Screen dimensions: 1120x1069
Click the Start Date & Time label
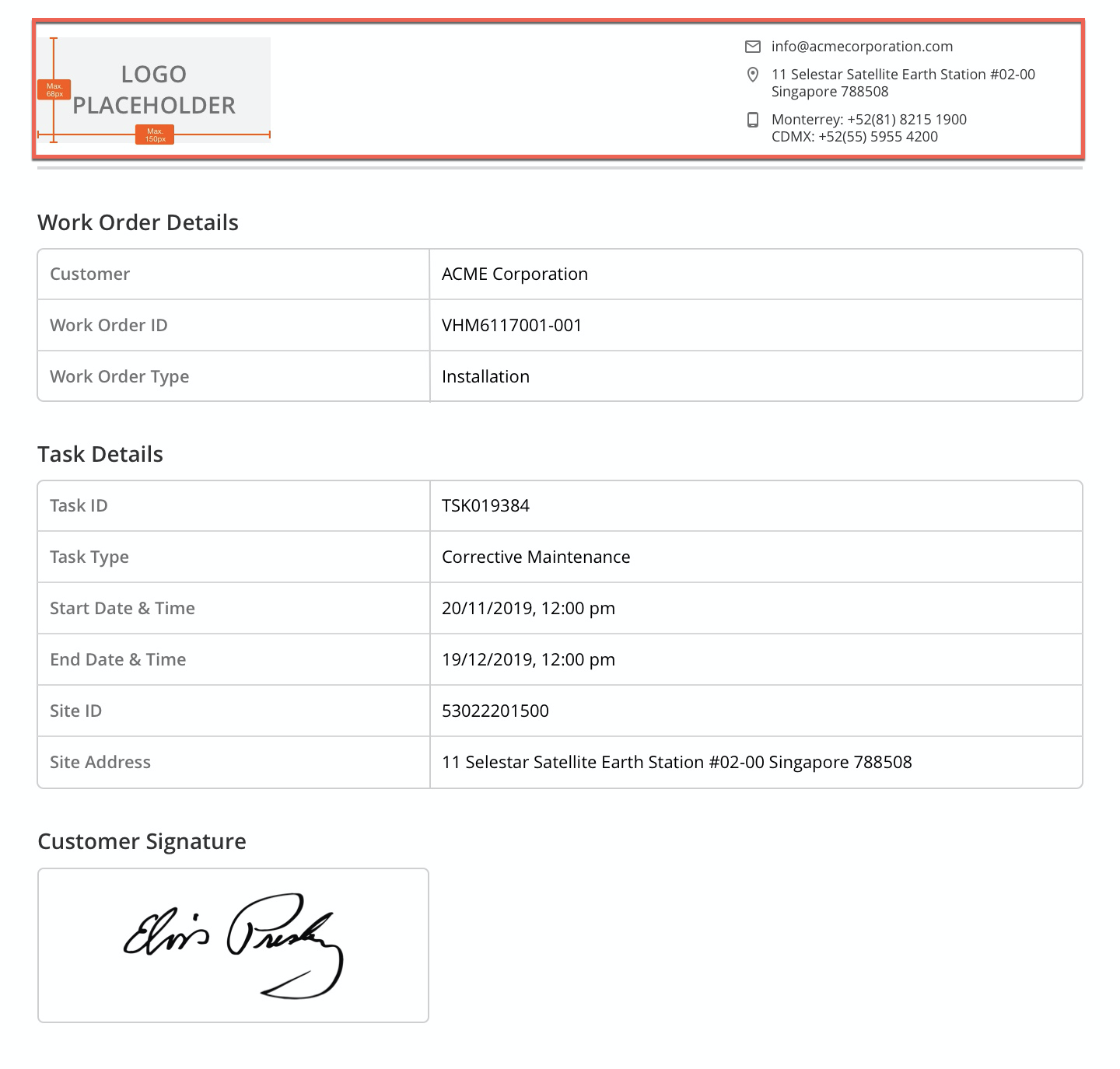tap(122, 608)
